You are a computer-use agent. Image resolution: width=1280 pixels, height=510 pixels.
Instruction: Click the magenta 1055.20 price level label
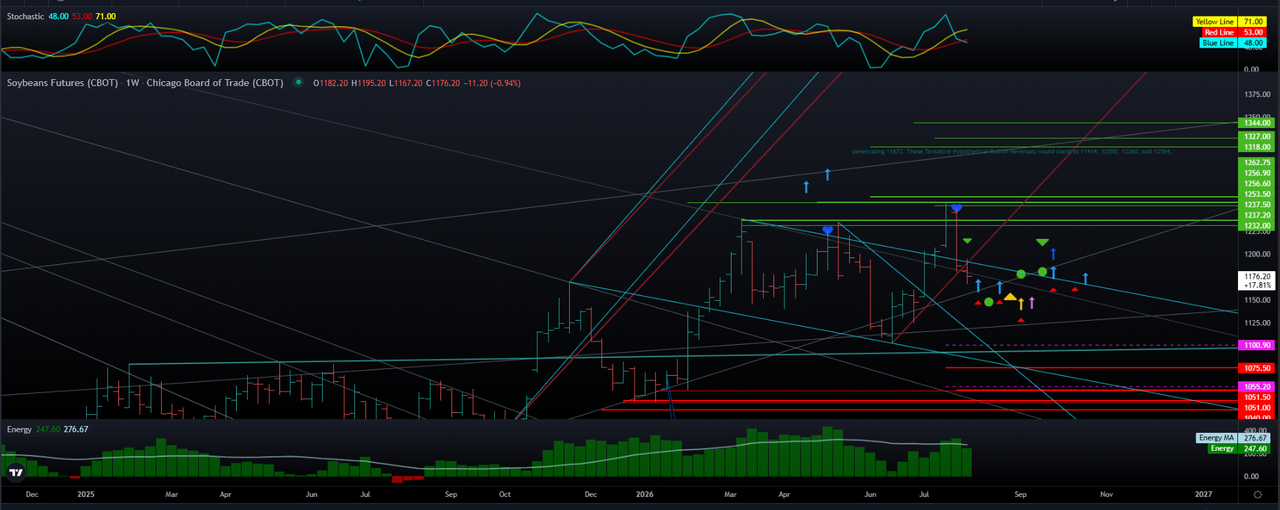tap(1257, 386)
